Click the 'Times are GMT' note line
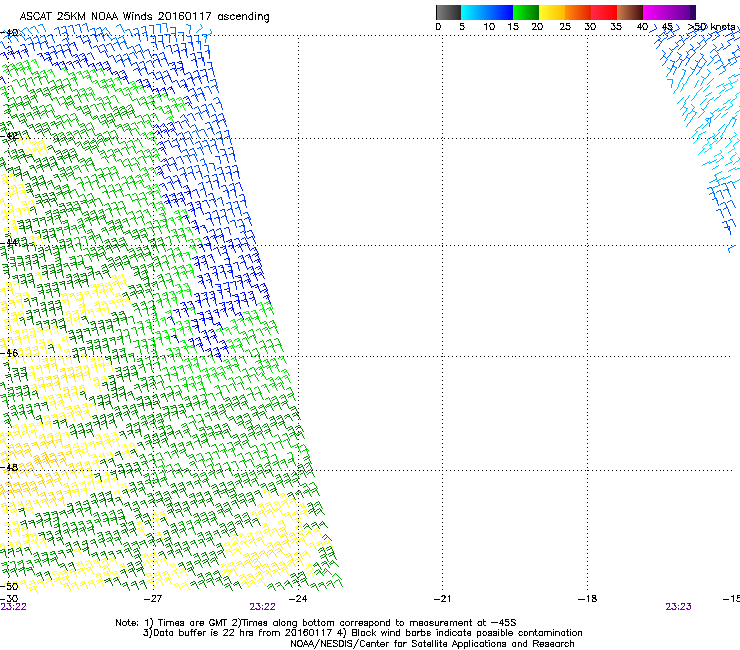Image resolution: width=740 pixels, height=650 pixels. coord(316,623)
